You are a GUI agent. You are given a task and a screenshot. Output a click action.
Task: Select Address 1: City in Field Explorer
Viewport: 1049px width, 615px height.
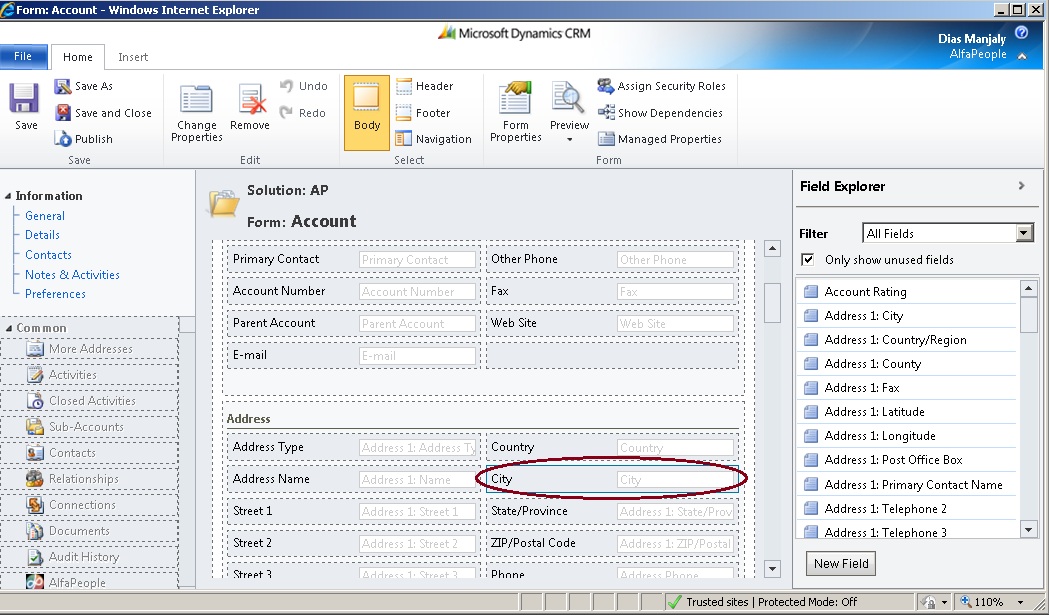(908, 316)
